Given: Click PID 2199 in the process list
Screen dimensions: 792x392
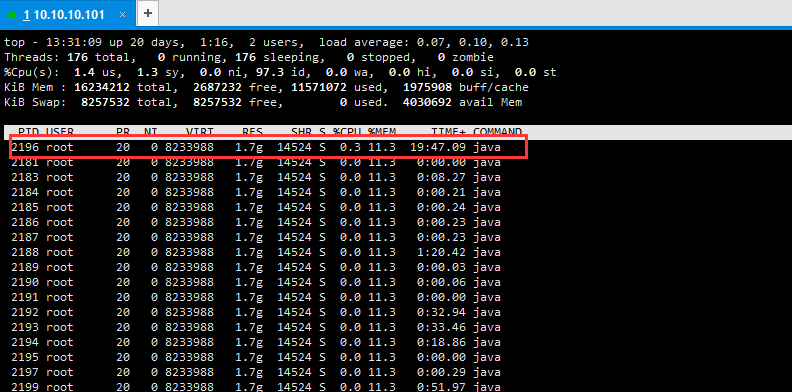Looking at the screenshot, I should tap(25, 387).
